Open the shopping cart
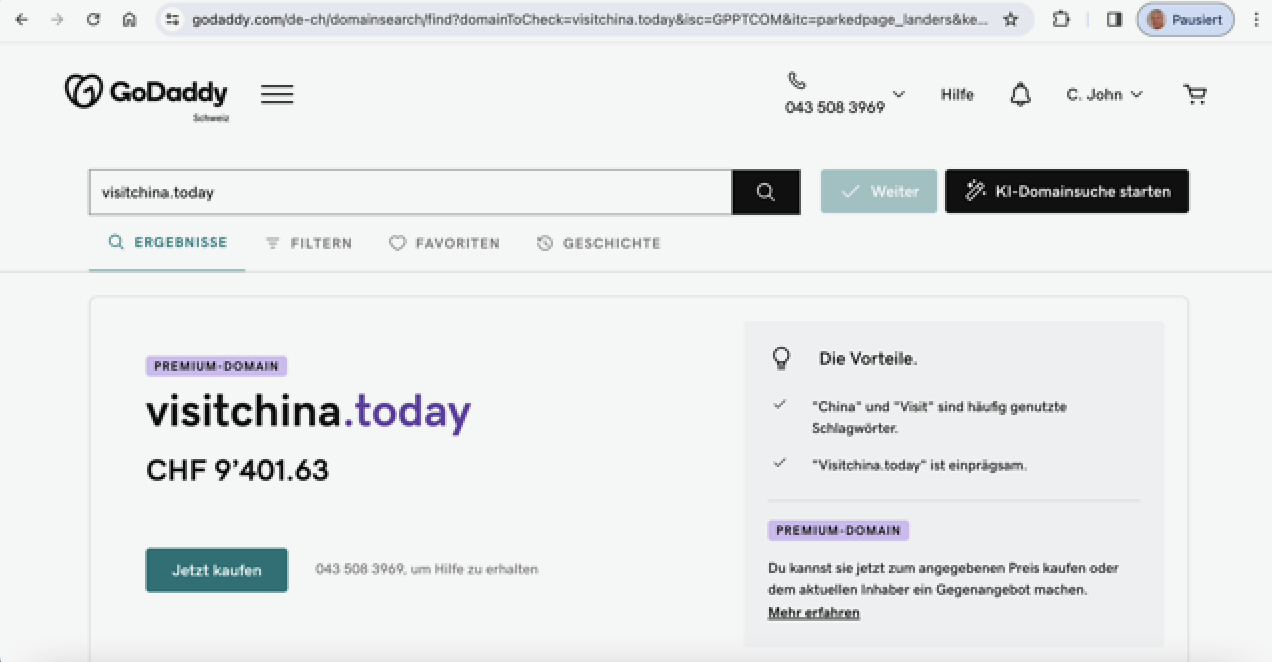Image resolution: width=1272 pixels, height=662 pixels. pyautogui.click(x=1195, y=95)
